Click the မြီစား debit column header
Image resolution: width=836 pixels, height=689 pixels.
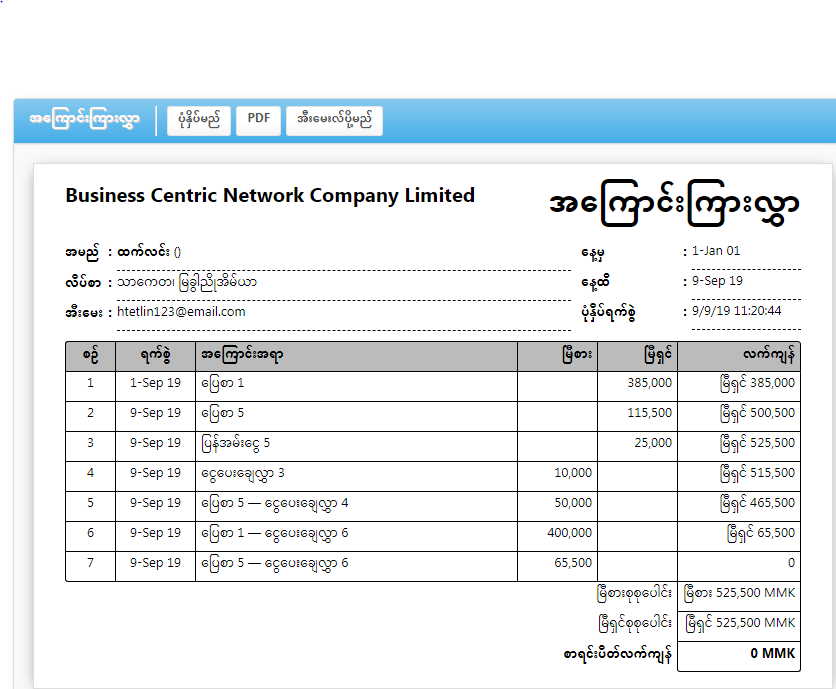(x=558, y=356)
